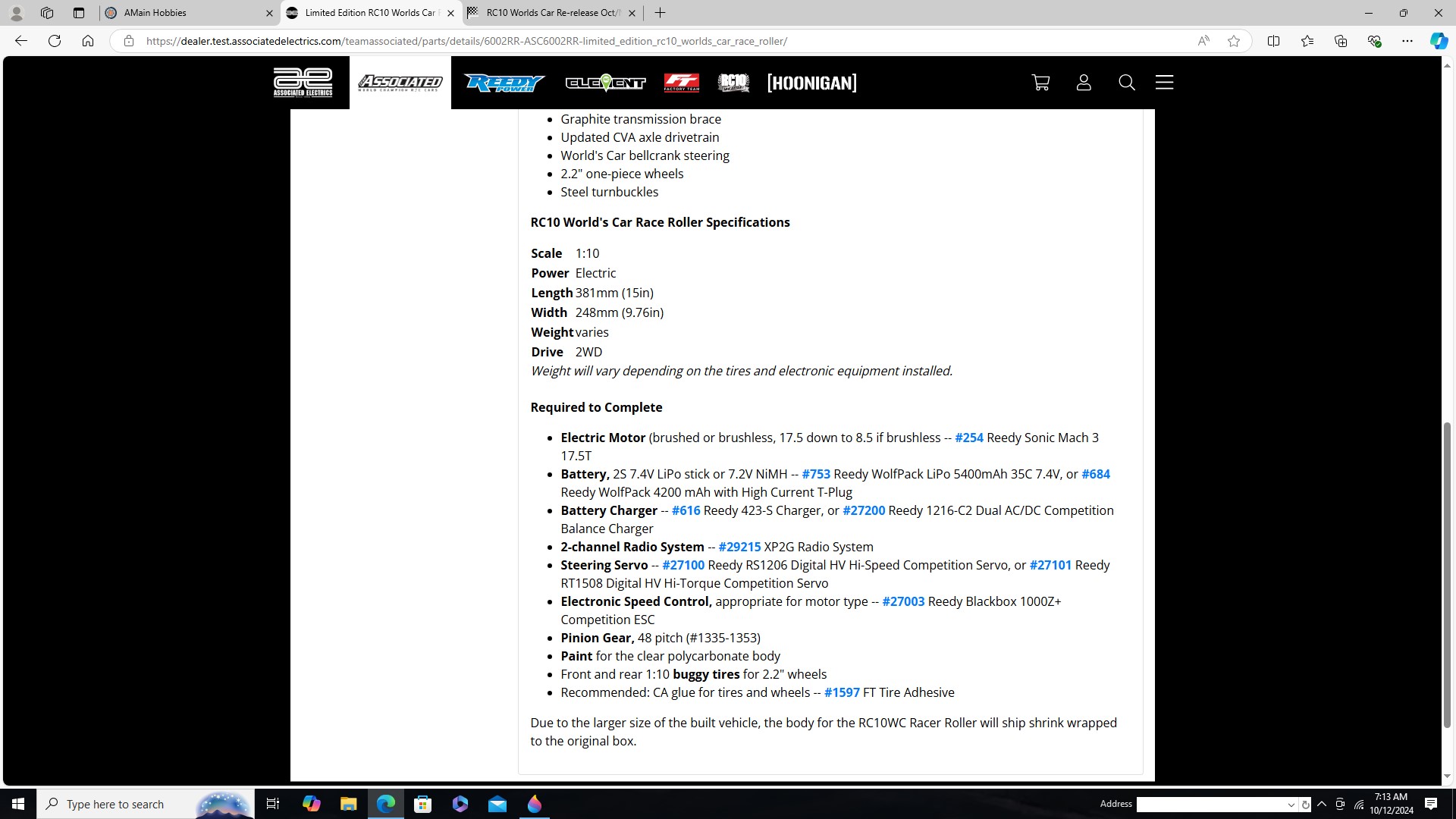
Task: Go back to the previous page
Action: click(x=21, y=41)
